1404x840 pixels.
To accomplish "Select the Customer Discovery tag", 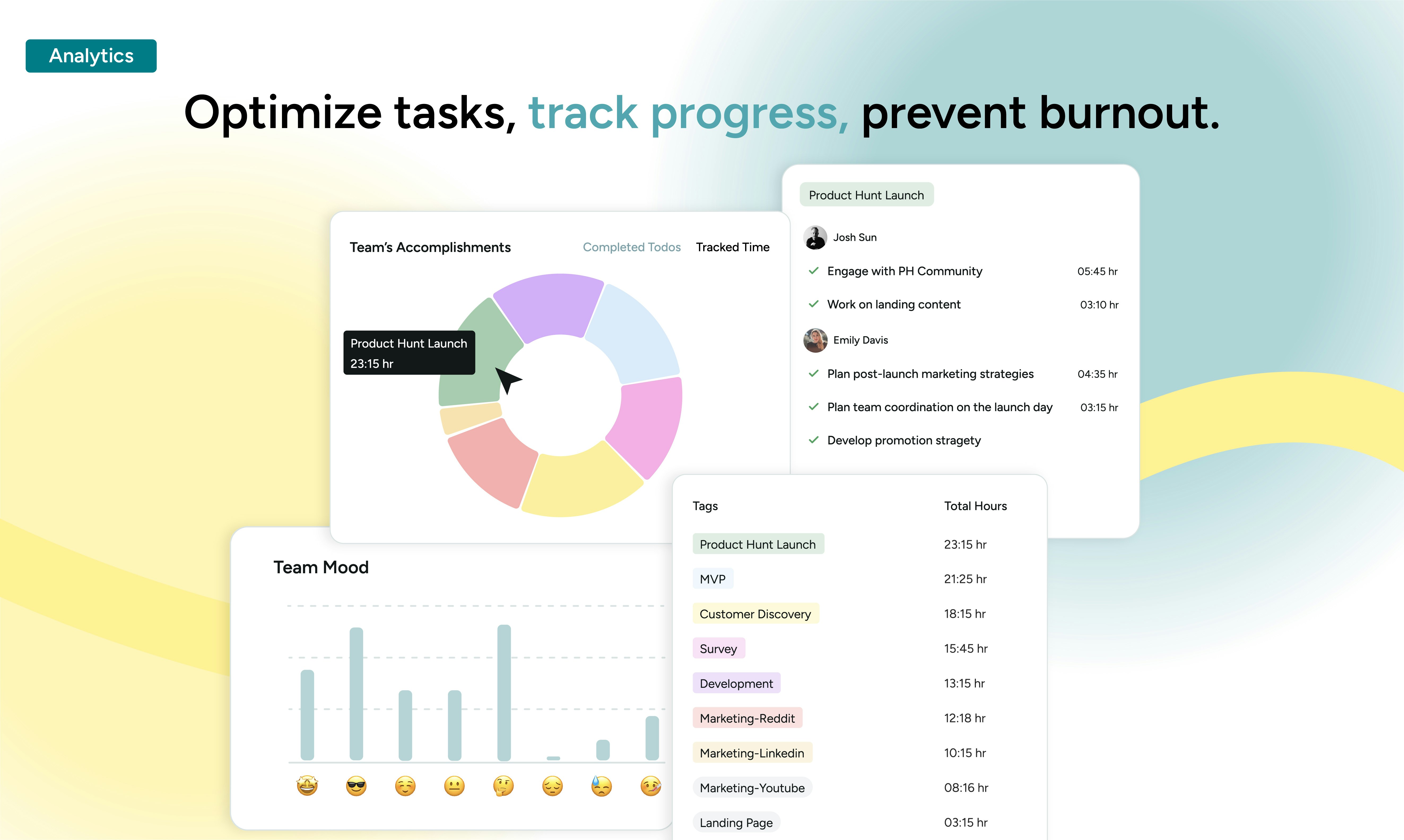I will pos(755,614).
